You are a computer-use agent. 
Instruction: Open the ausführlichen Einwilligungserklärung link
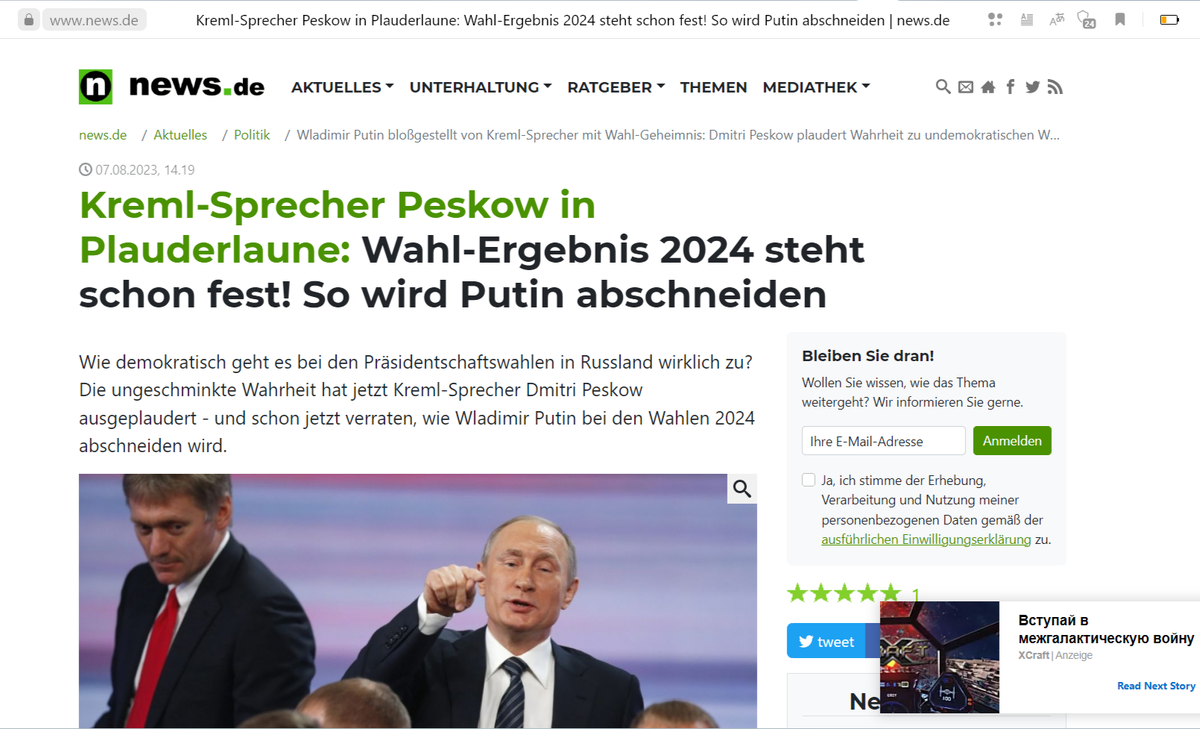pyautogui.click(x=926, y=540)
